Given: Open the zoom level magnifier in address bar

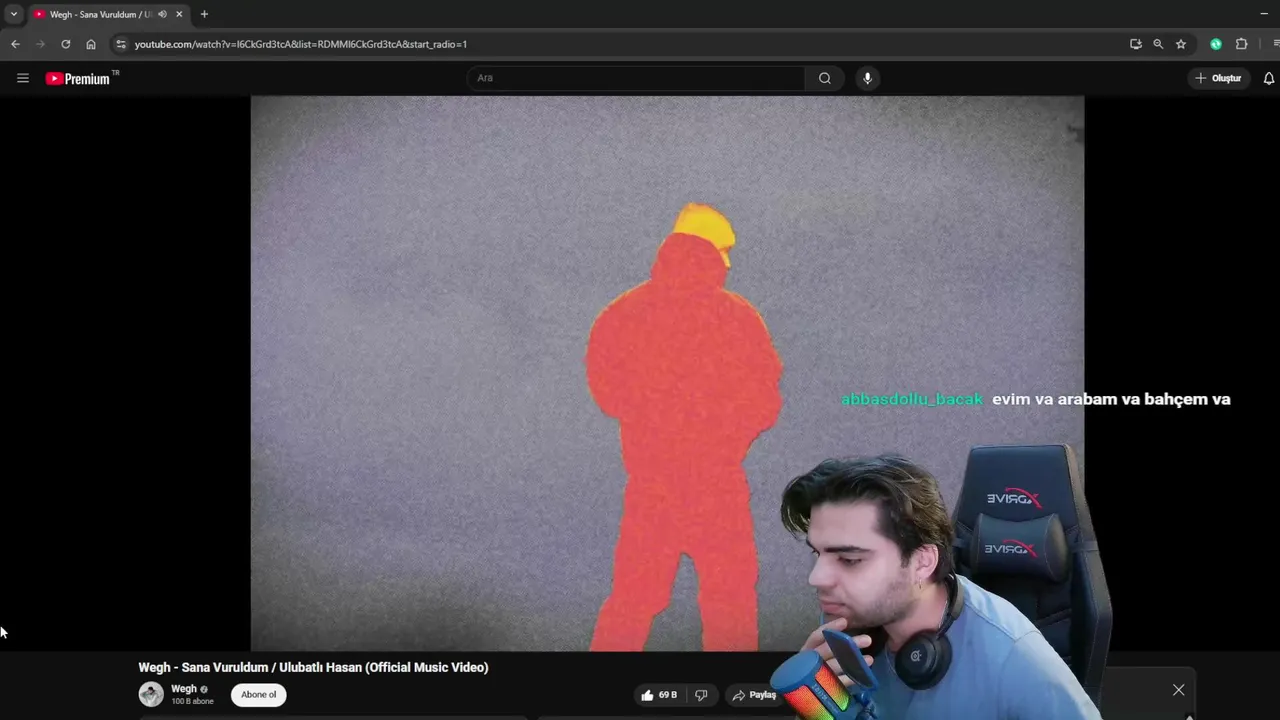Looking at the screenshot, I should (x=1158, y=44).
